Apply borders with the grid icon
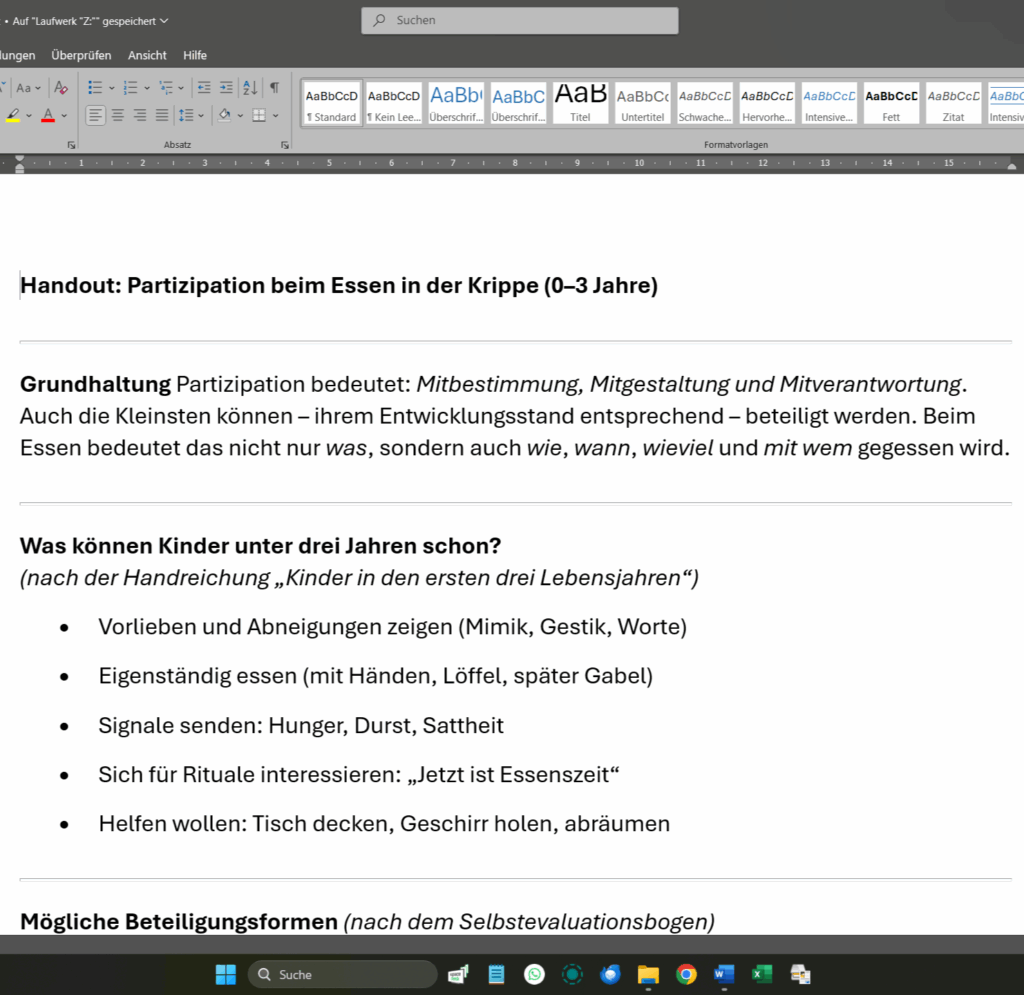Image resolution: width=1024 pixels, height=995 pixels. coord(259,116)
